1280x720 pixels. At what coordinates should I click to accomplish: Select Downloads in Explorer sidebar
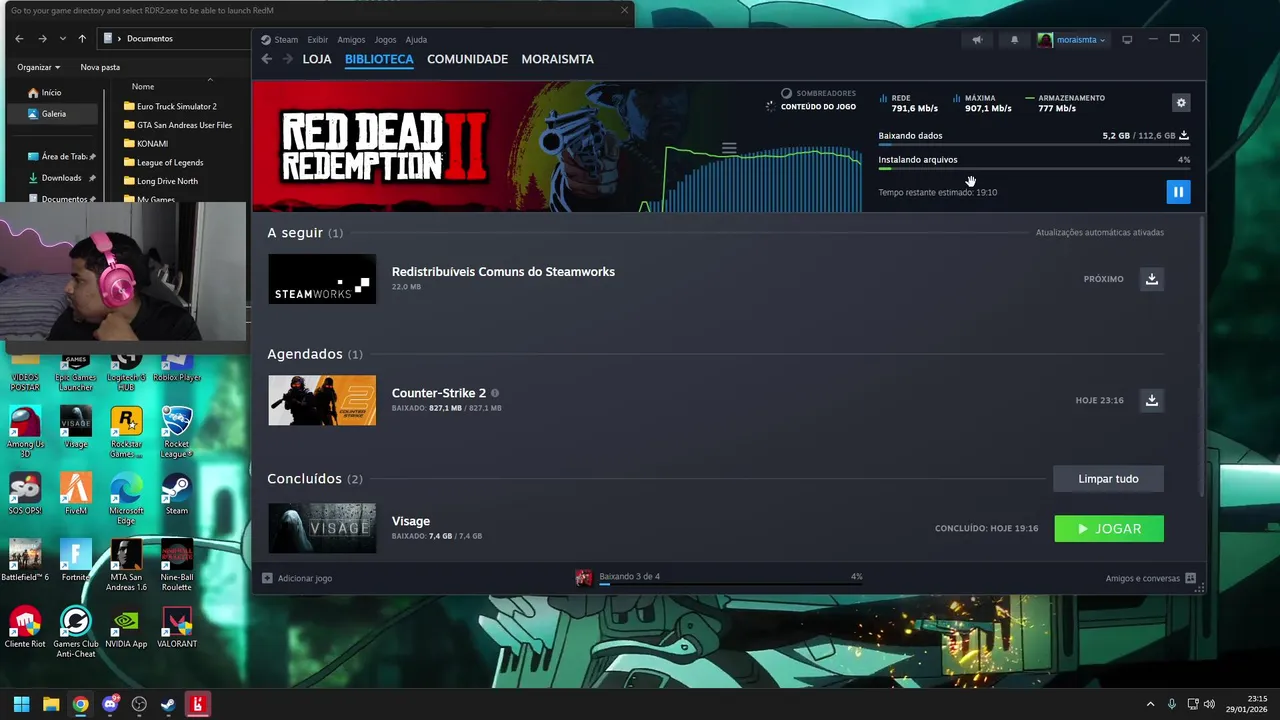(61, 178)
